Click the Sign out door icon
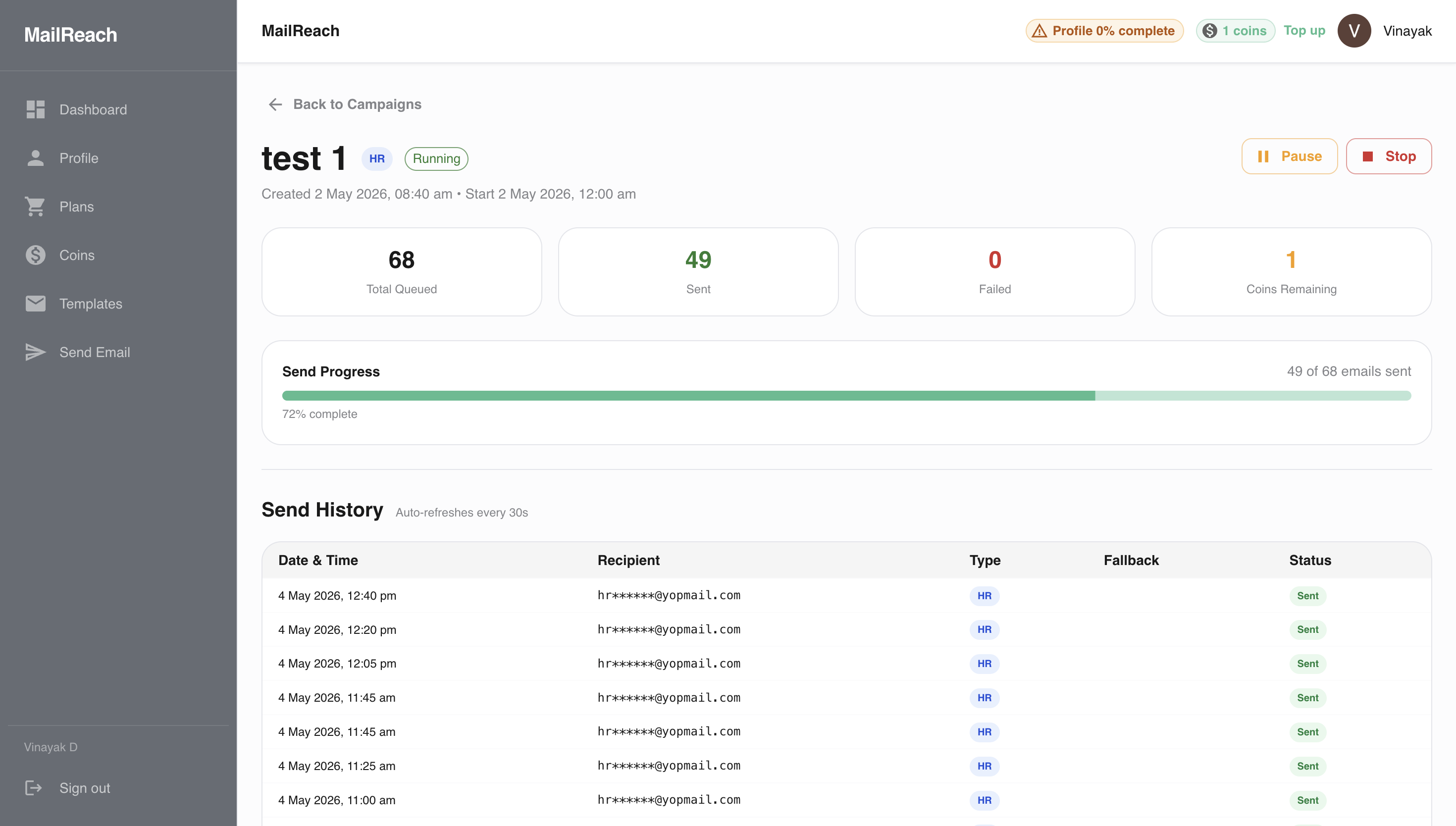 coord(34,788)
